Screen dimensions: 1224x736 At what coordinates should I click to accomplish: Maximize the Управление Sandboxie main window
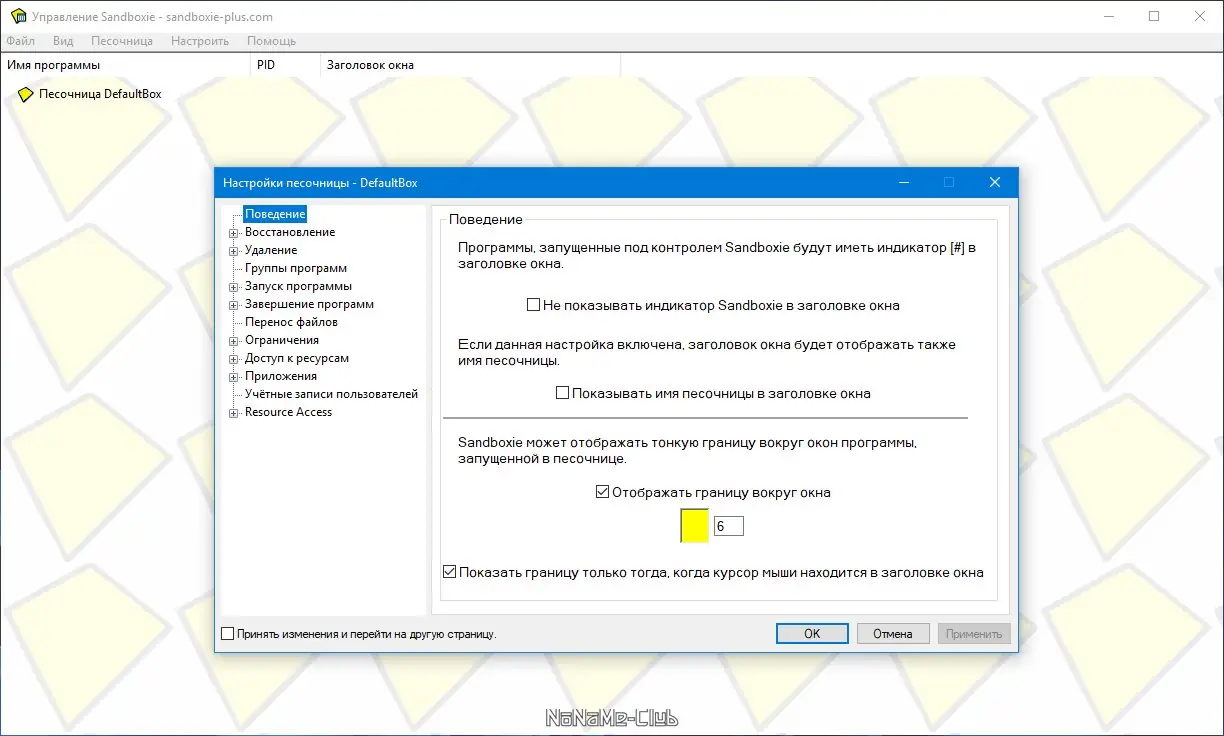tap(1154, 16)
